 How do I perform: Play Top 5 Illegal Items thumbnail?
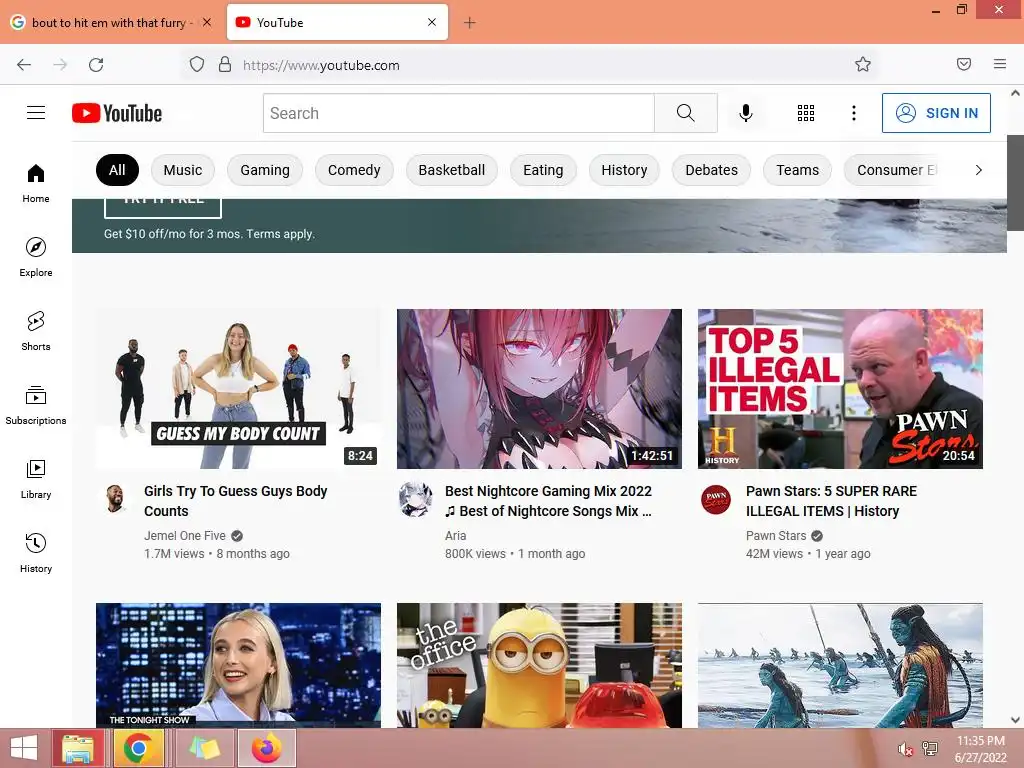(840, 389)
